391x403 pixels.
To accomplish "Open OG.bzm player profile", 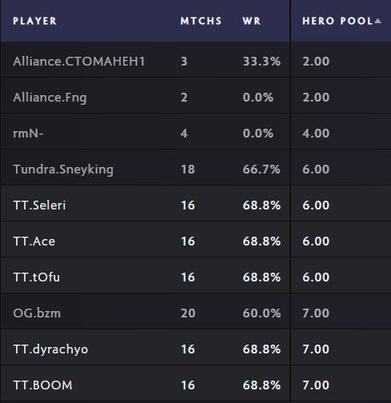I will coord(37,313).
